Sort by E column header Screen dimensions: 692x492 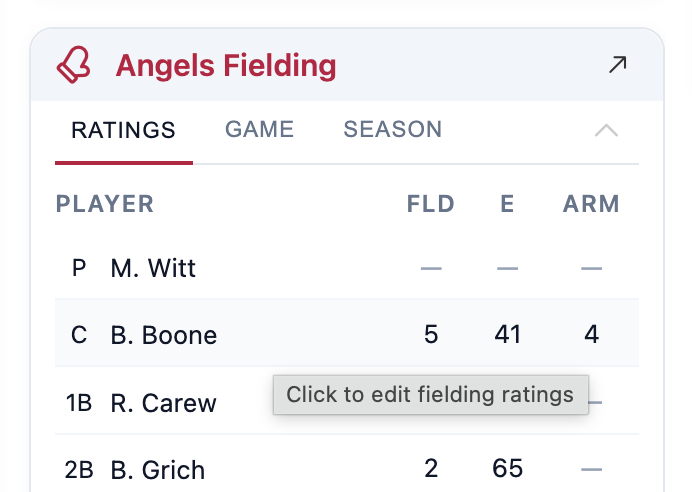click(507, 205)
